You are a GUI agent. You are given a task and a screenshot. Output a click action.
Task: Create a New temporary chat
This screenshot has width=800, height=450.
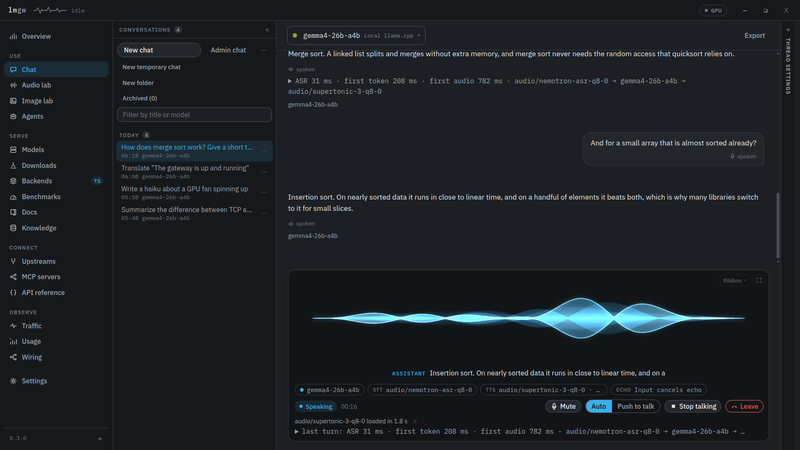[x=151, y=67]
